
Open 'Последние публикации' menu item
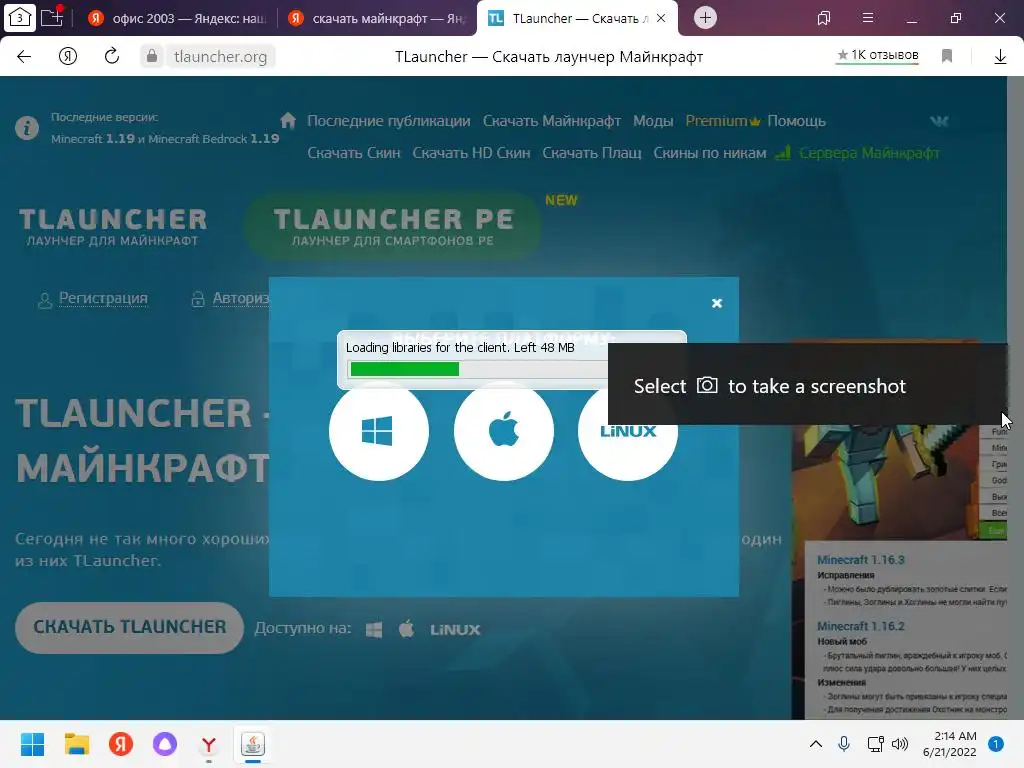coord(389,121)
